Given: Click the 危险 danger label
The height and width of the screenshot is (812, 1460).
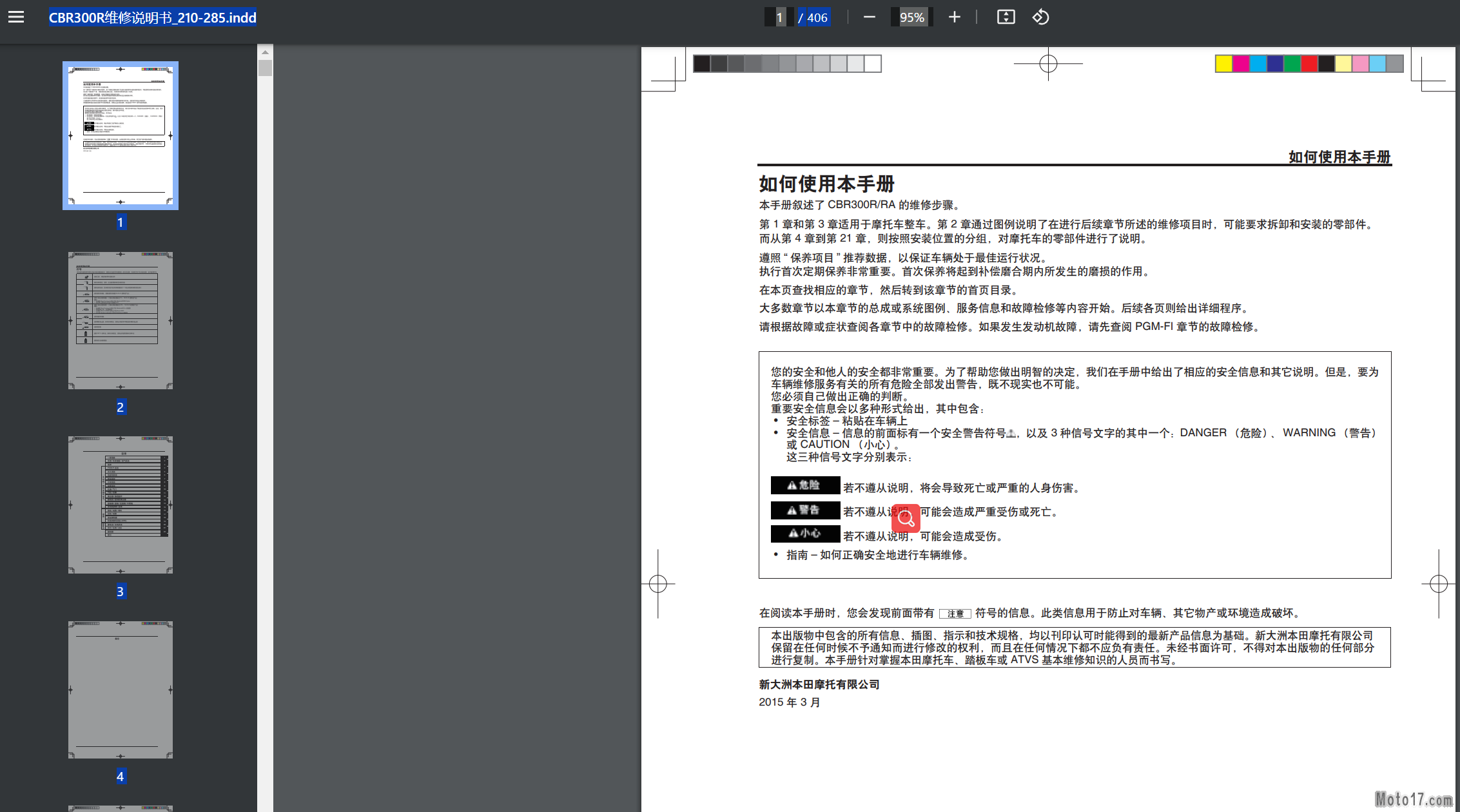Looking at the screenshot, I should [805, 485].
